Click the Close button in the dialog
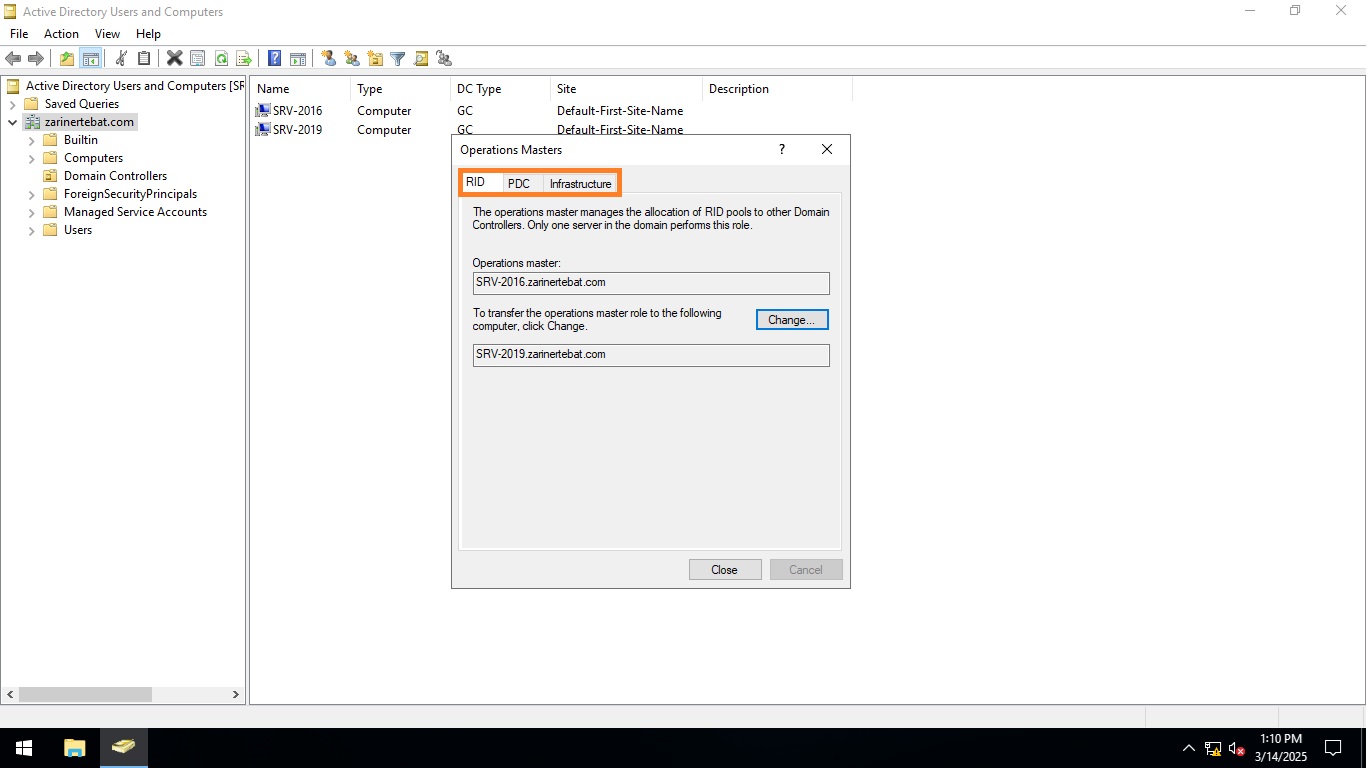 click(x=725, y=570)
